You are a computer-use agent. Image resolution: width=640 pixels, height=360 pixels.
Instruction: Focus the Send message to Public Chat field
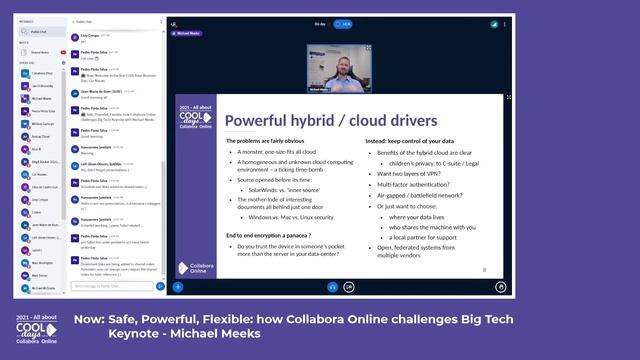pos(112,286)
